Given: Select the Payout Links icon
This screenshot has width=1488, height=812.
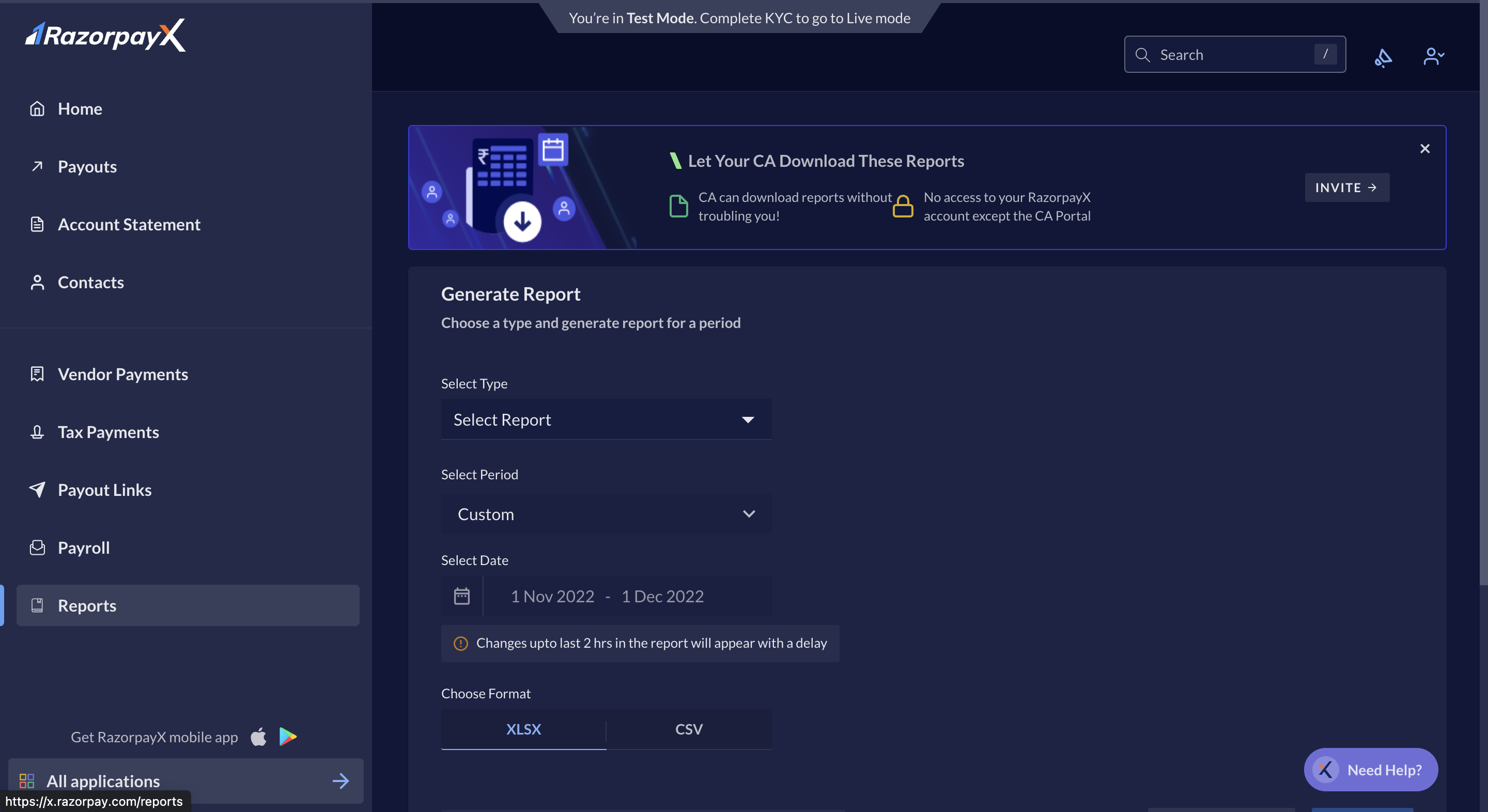Looking at the screenshot, I should [38, 490].
